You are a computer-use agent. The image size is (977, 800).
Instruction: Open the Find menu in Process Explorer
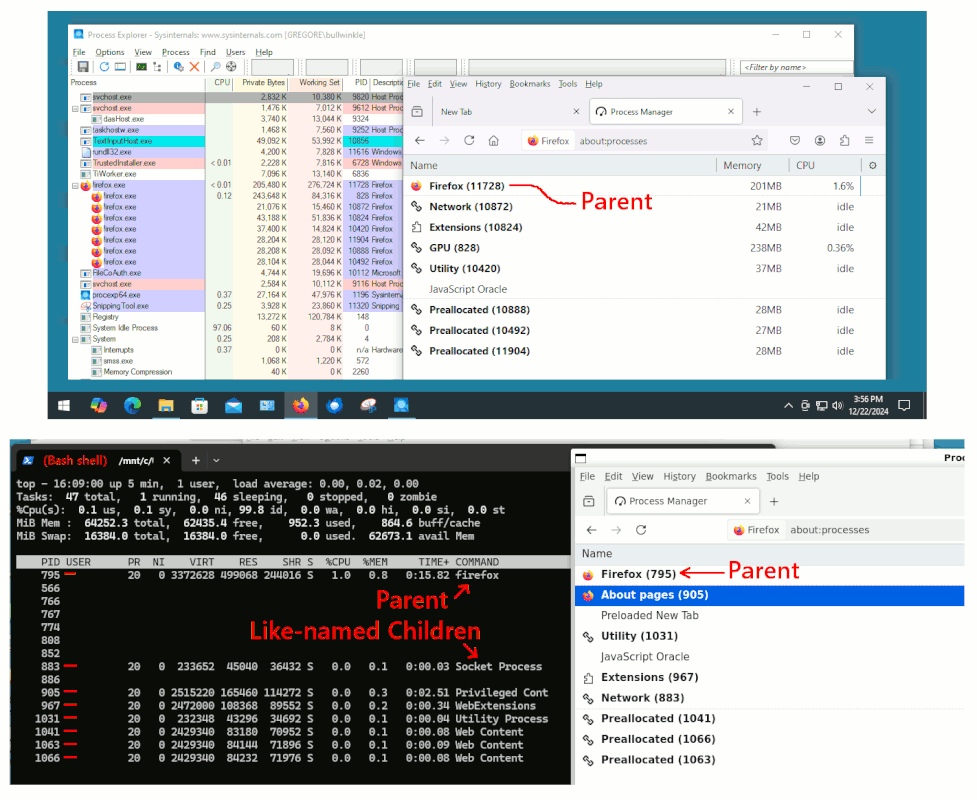(207, 52)
